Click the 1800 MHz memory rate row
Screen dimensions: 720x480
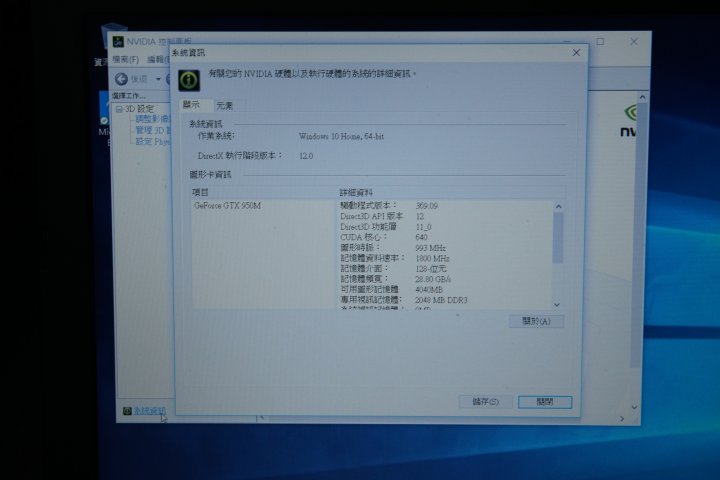(394, 259)
